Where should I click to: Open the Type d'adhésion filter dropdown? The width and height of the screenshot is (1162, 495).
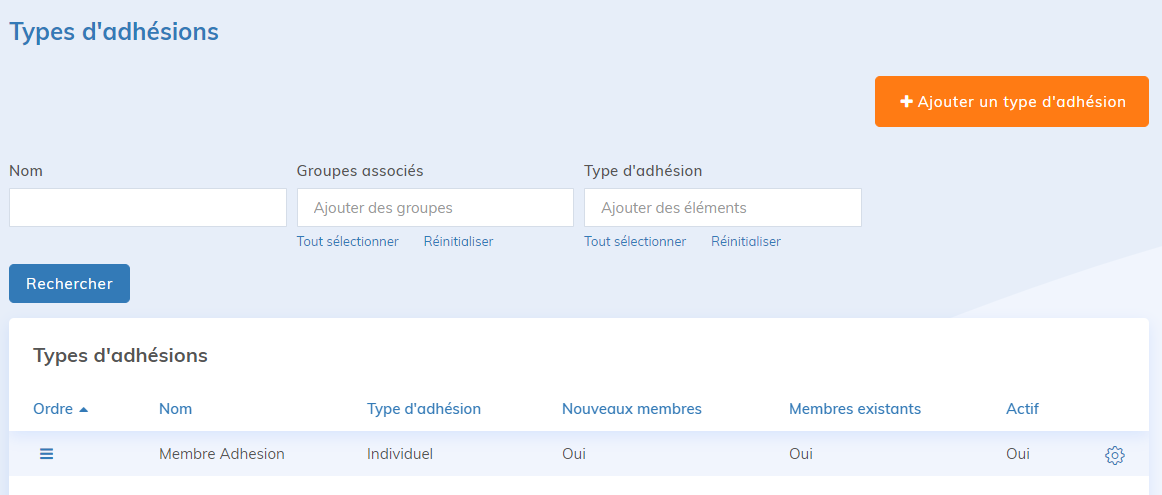tap(722, 208)
